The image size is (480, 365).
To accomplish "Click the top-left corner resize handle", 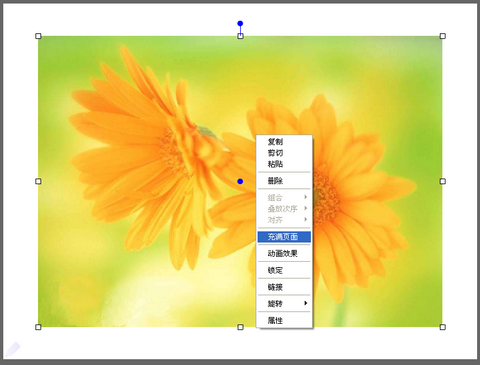I will pos(38,36).
